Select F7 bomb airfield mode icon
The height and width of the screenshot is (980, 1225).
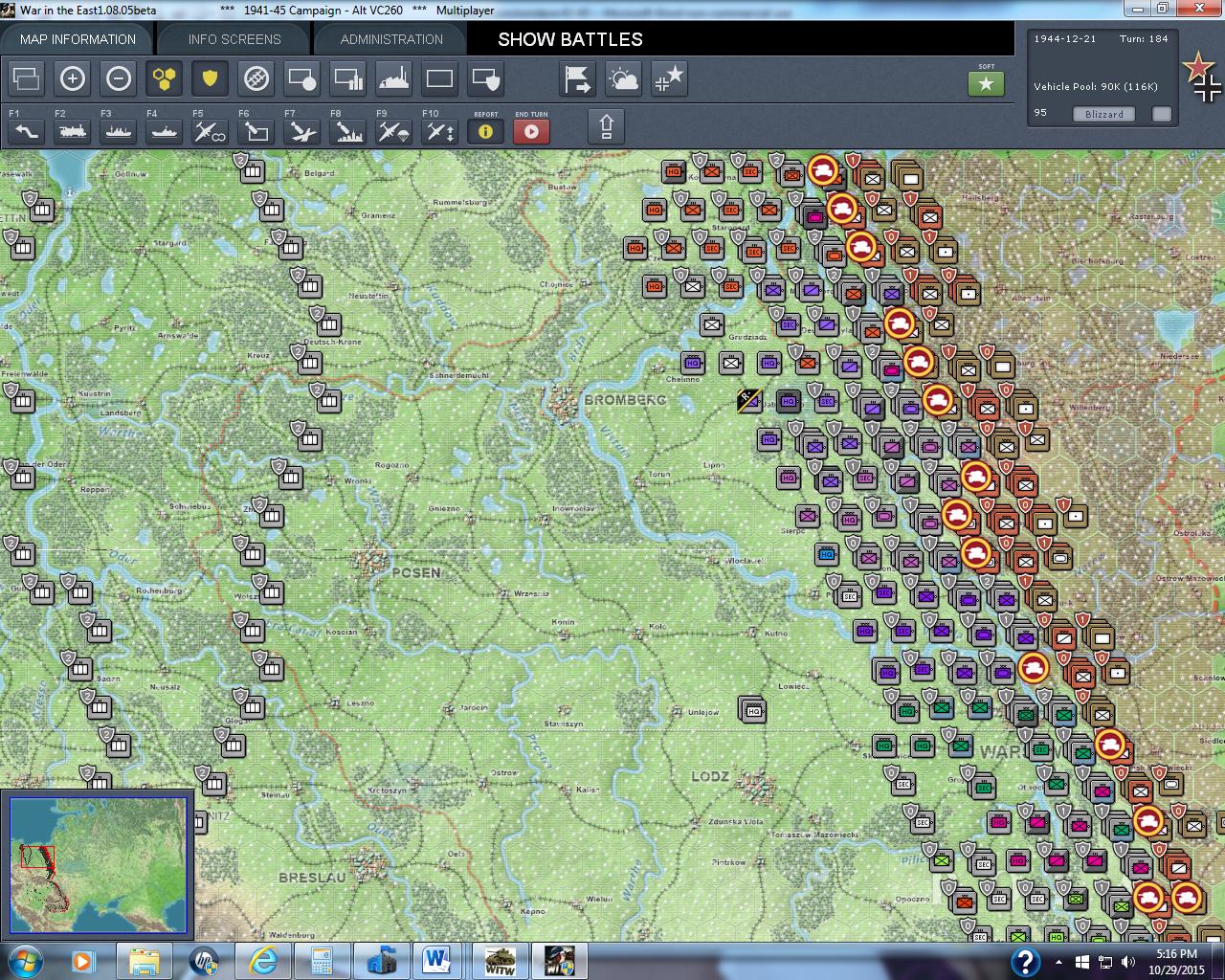302,131
